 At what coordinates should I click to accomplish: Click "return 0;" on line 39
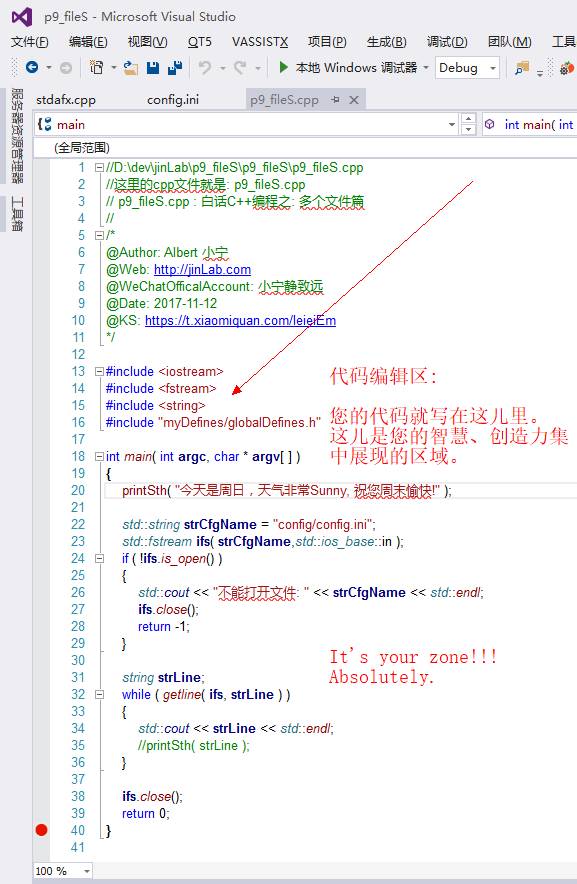tap(146, 814)
